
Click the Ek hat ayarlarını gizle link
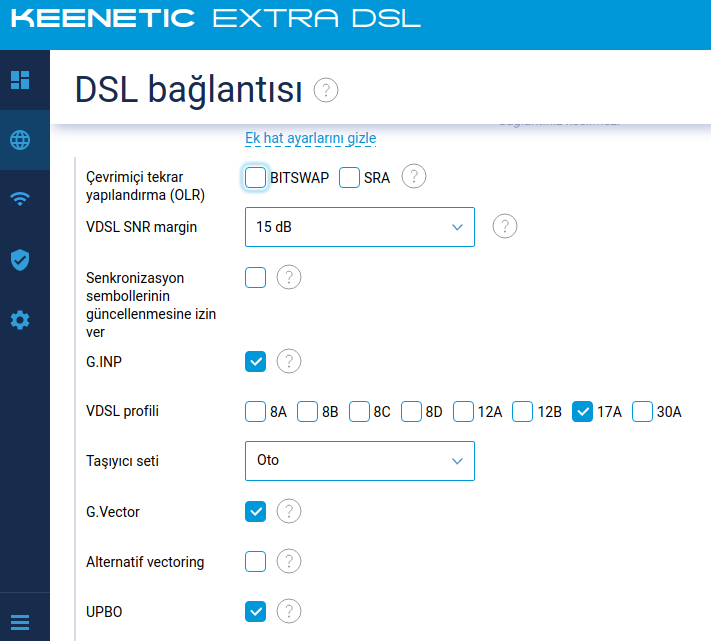(311, 138)
